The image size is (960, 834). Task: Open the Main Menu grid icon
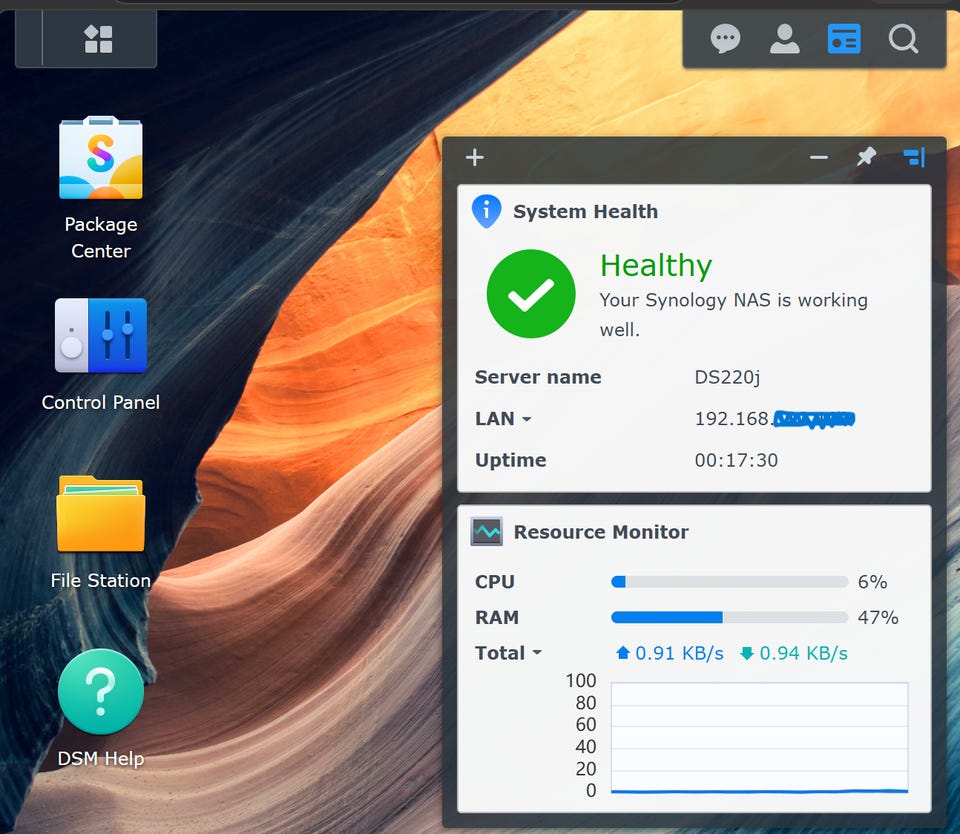98,39
